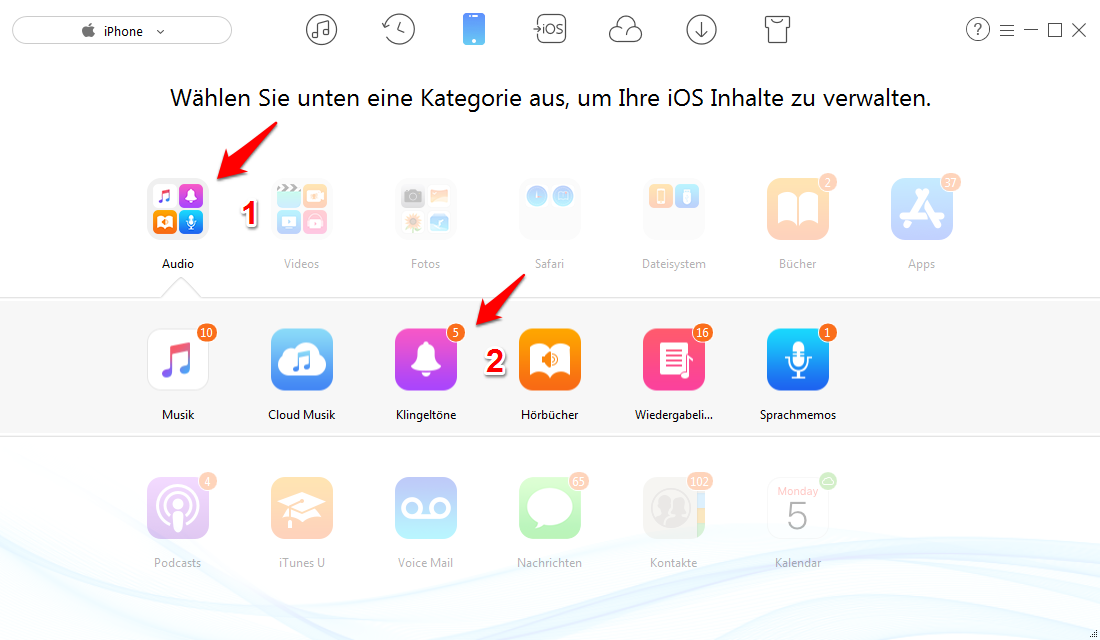Open the iTunes library music tab
1100x640 pixels.
[x=321, y=30]
